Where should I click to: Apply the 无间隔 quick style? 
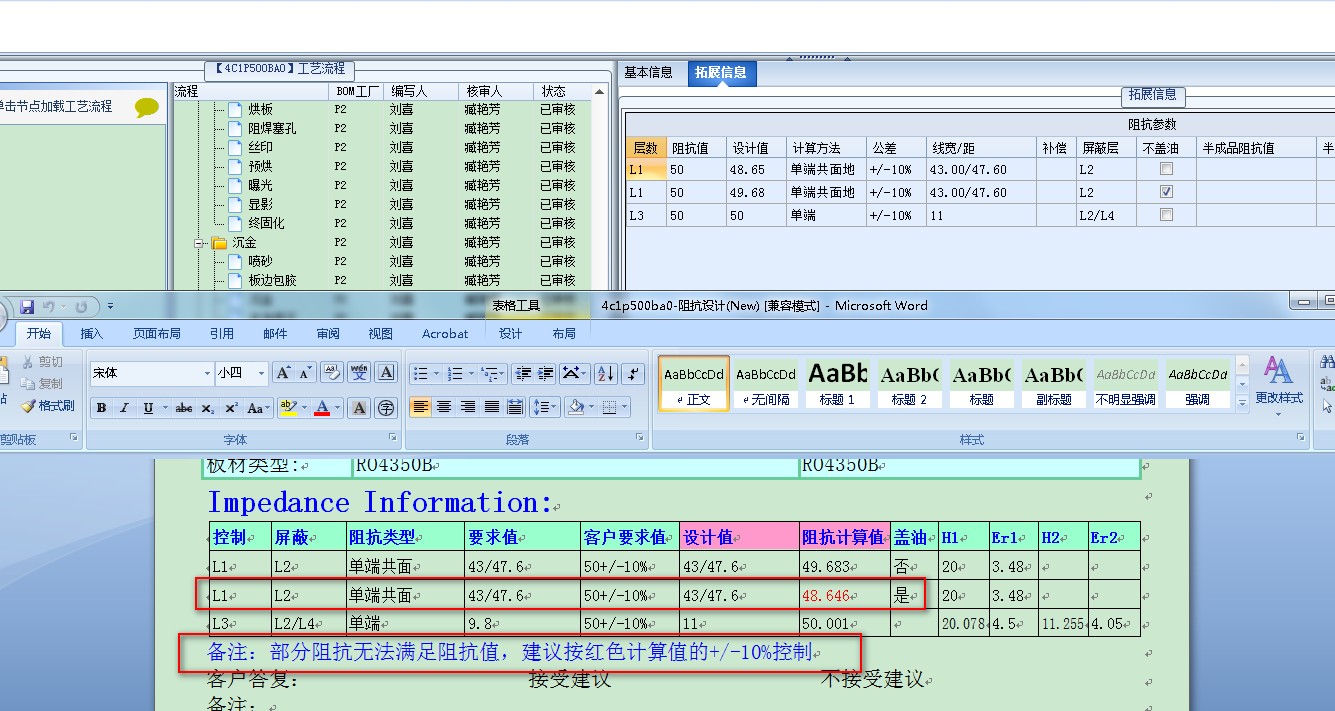click(x=766, y=383)
